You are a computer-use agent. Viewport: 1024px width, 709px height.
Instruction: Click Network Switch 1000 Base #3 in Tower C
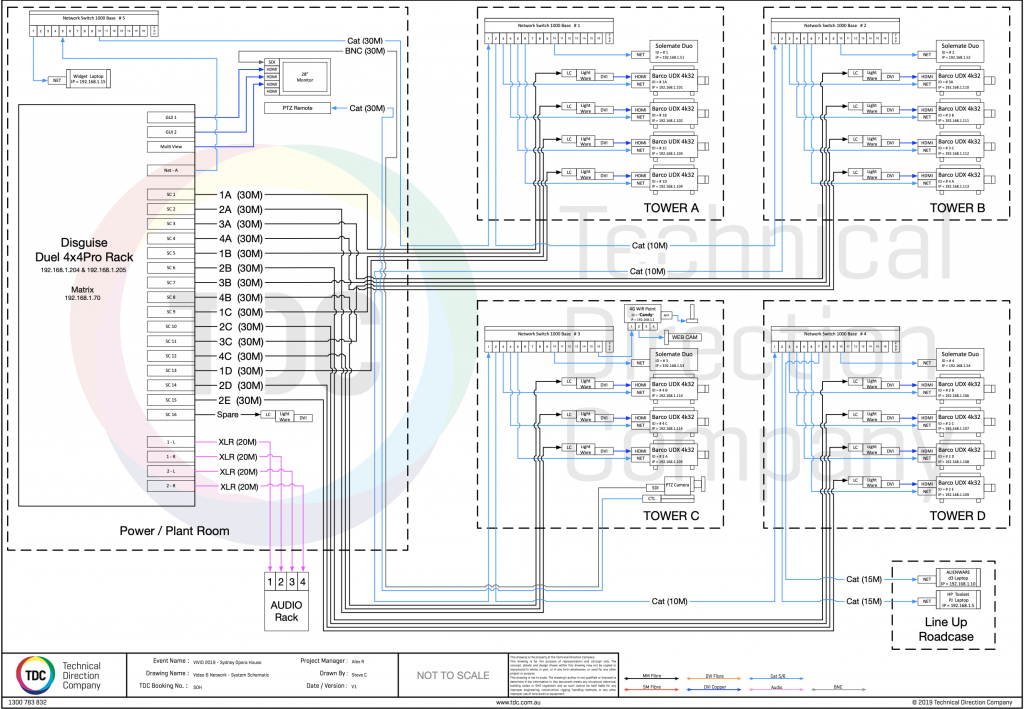[x=549, y=339]
